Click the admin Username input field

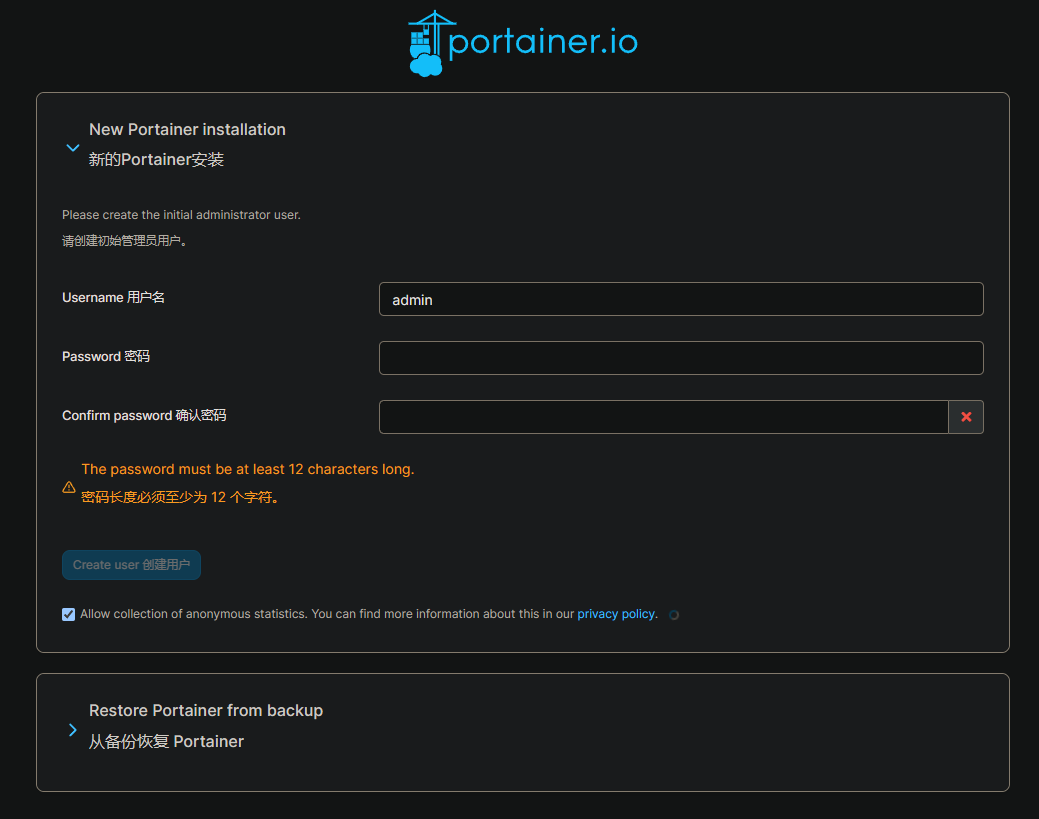681,299
